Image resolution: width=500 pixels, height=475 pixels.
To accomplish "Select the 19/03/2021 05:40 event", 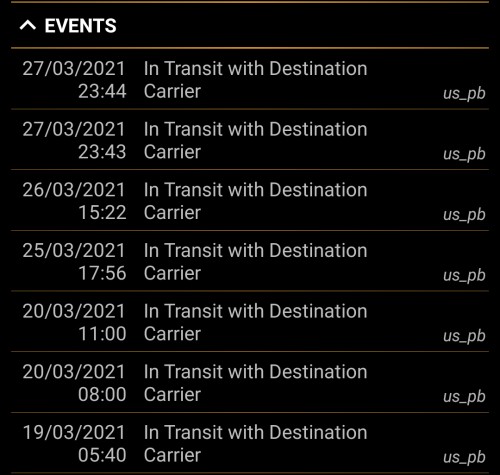I will point(250,443).
